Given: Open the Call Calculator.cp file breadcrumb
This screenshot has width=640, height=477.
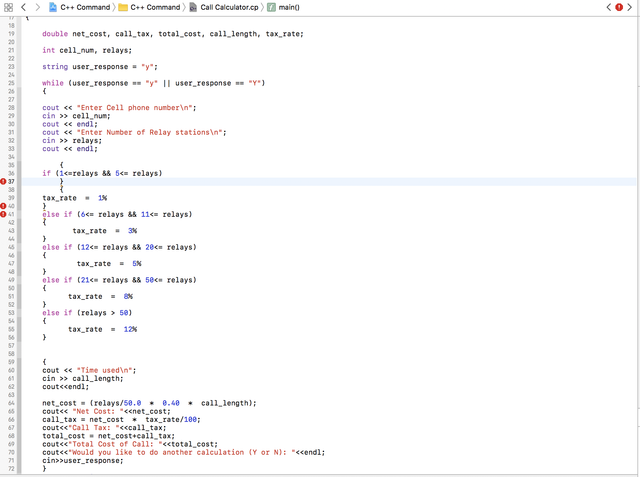Looking at the screenshot, I should (224, 7).
